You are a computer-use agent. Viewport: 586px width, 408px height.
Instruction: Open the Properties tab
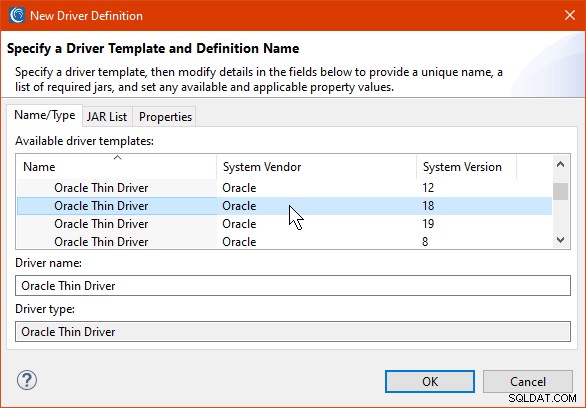point(165,117)
